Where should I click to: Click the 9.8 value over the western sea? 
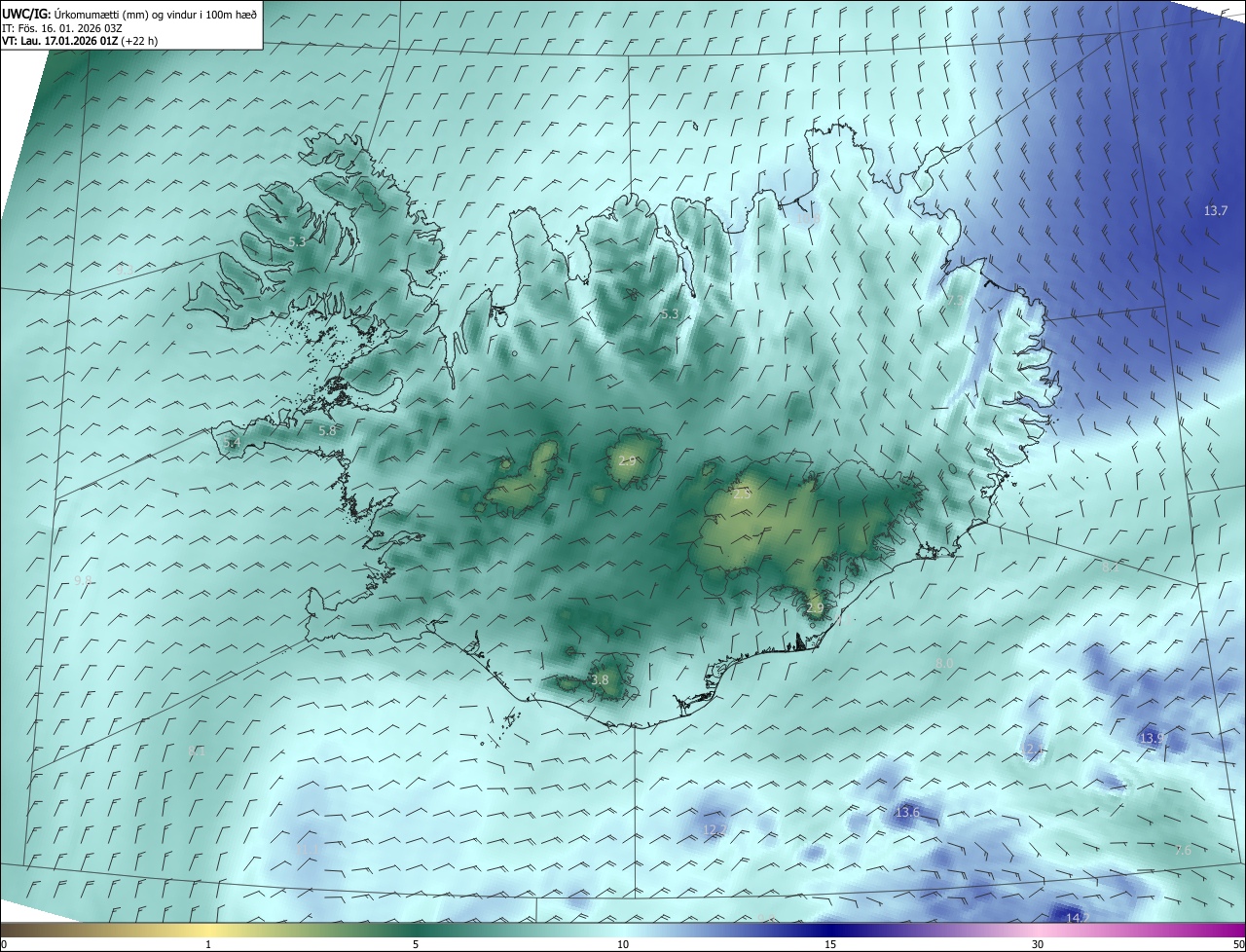click(x=83, y=580)
